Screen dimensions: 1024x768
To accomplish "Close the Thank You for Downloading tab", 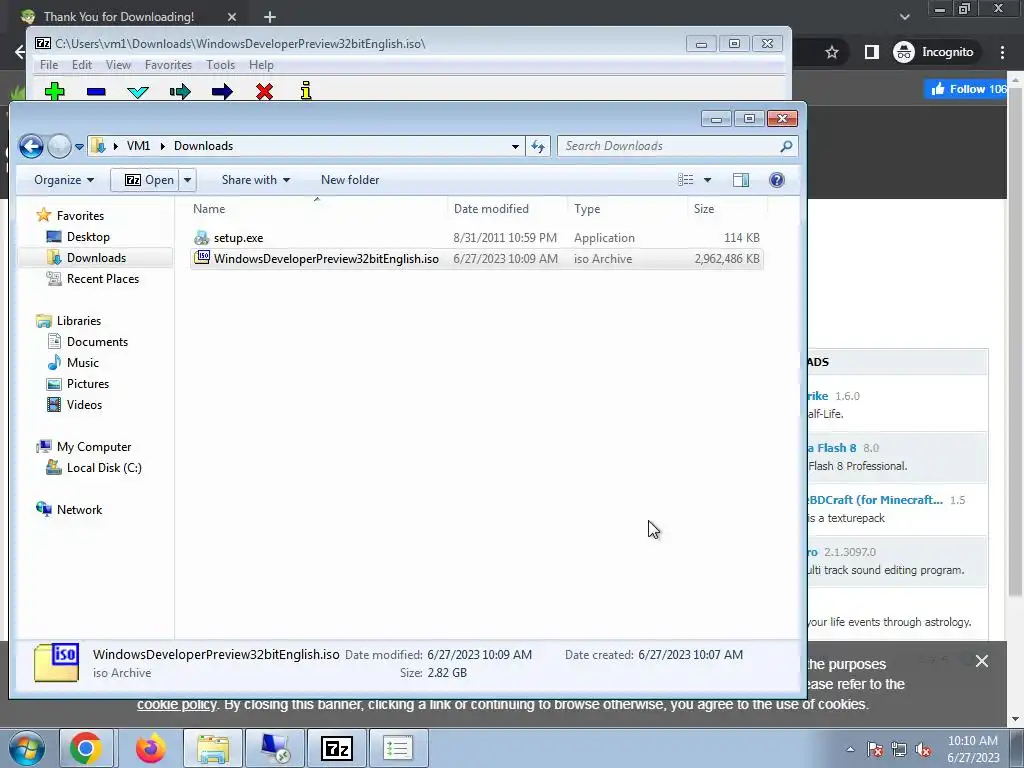I will pos(232,17).
